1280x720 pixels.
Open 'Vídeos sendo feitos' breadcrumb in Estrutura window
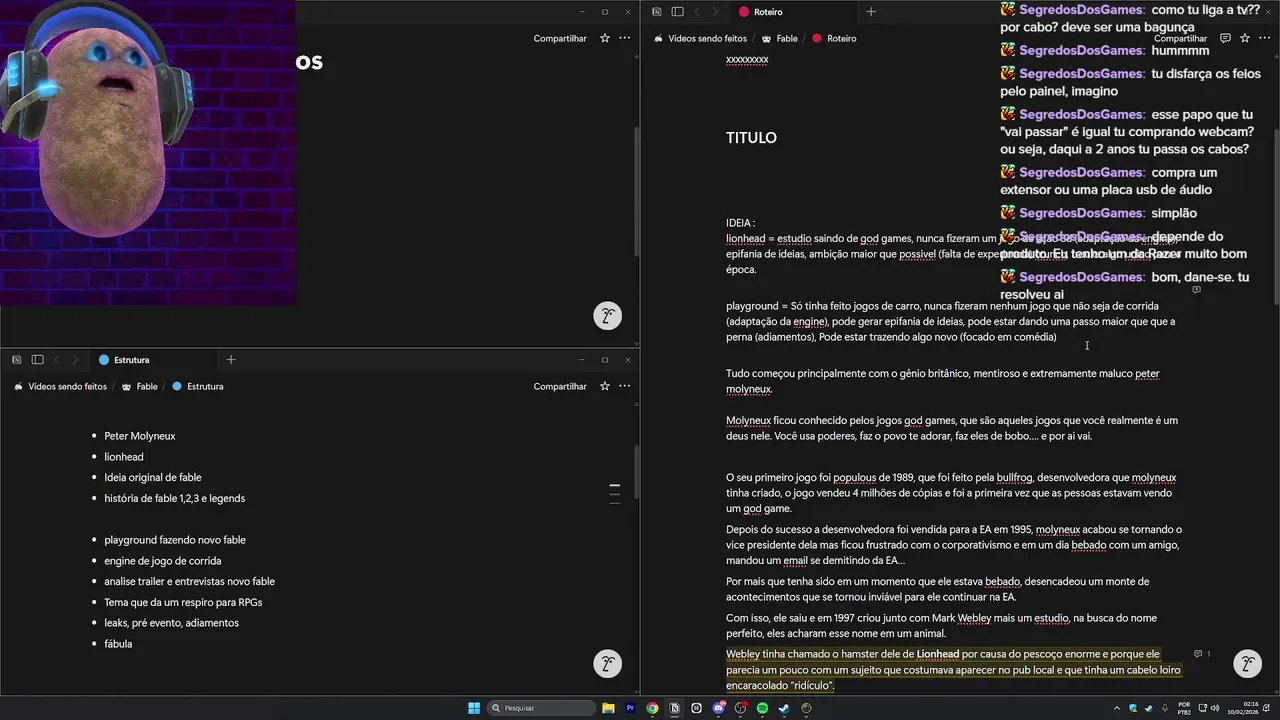(x=60, y=386)
